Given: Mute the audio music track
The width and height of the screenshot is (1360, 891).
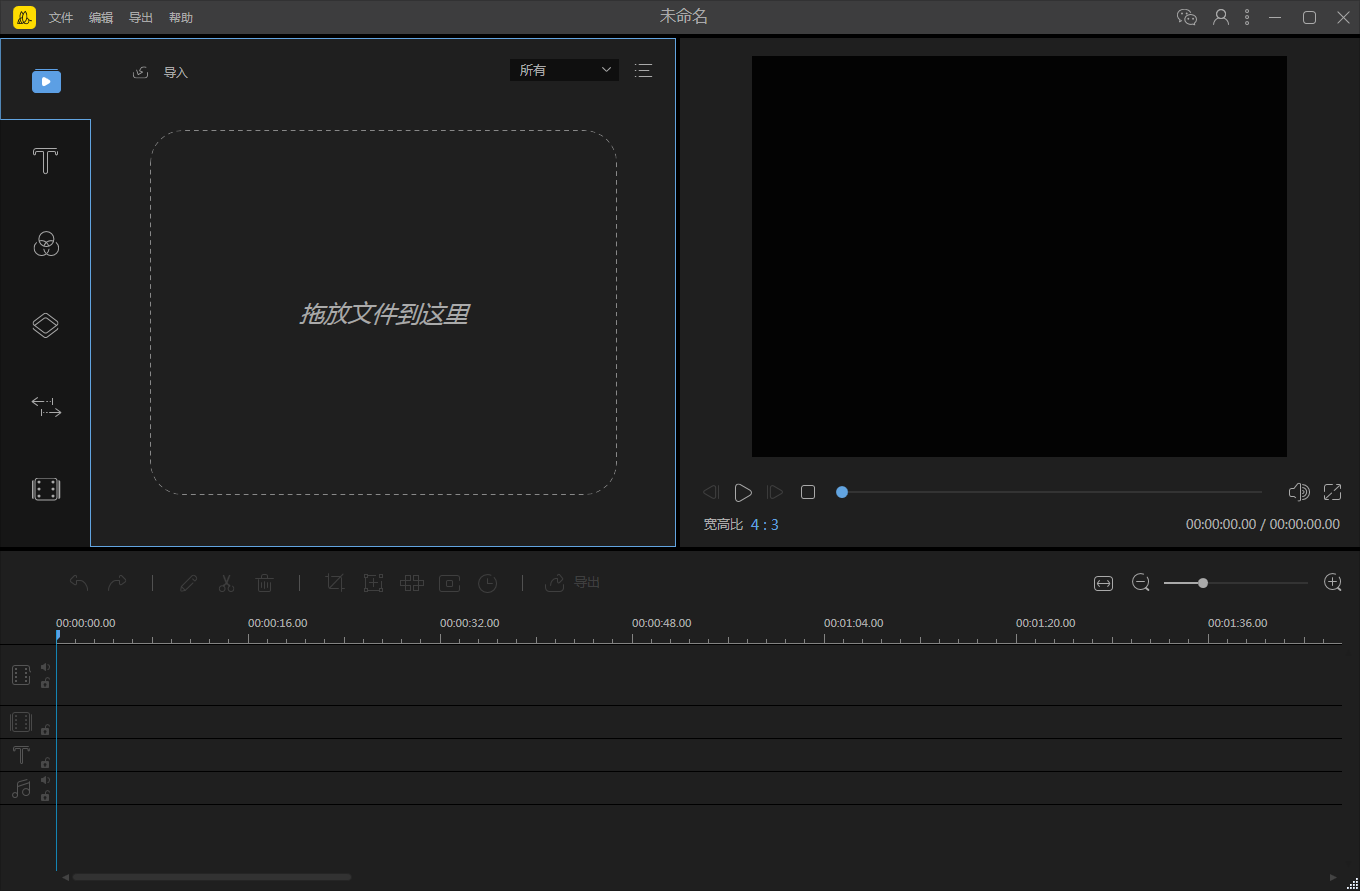Looking at the screenshot, I should [x=45, y=780].
